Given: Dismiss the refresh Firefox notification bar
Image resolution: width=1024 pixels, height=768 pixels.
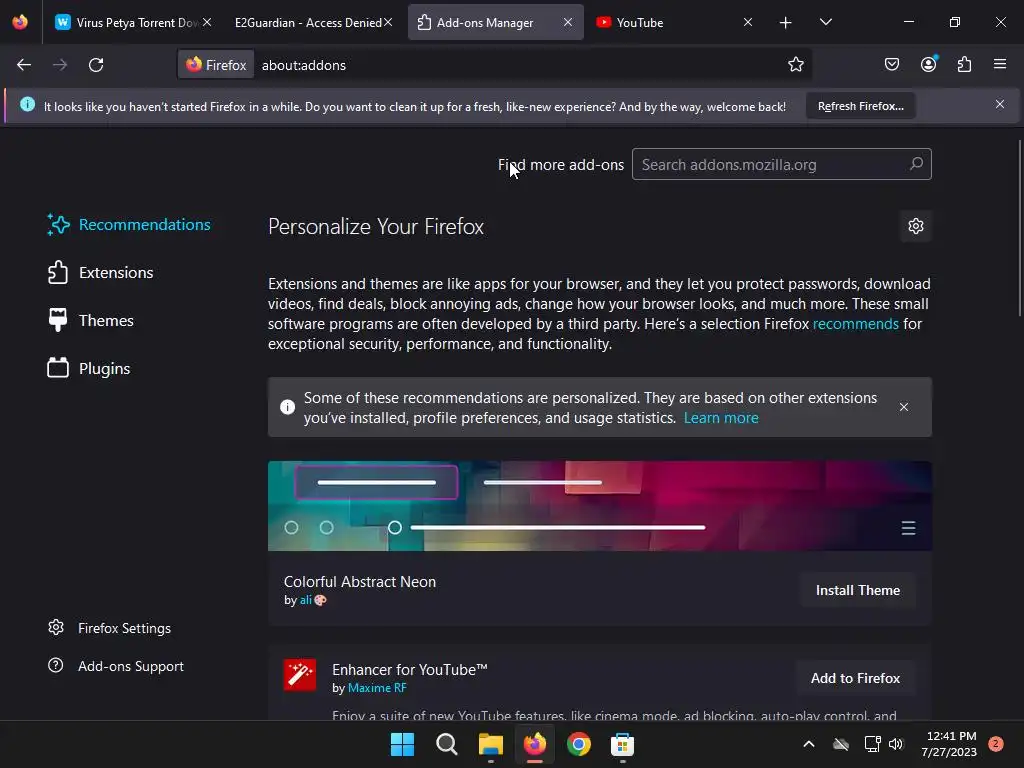Looking at the screenshot, I should click(x=1000, y=104).
